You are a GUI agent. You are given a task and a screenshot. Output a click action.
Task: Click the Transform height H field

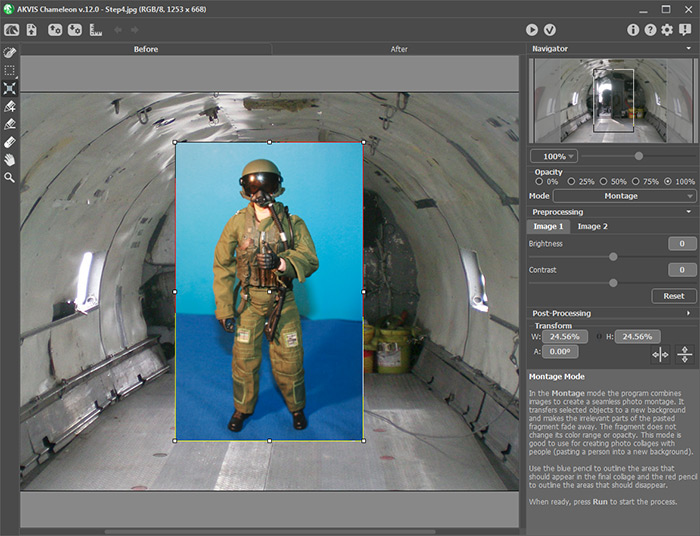[638, 337]
